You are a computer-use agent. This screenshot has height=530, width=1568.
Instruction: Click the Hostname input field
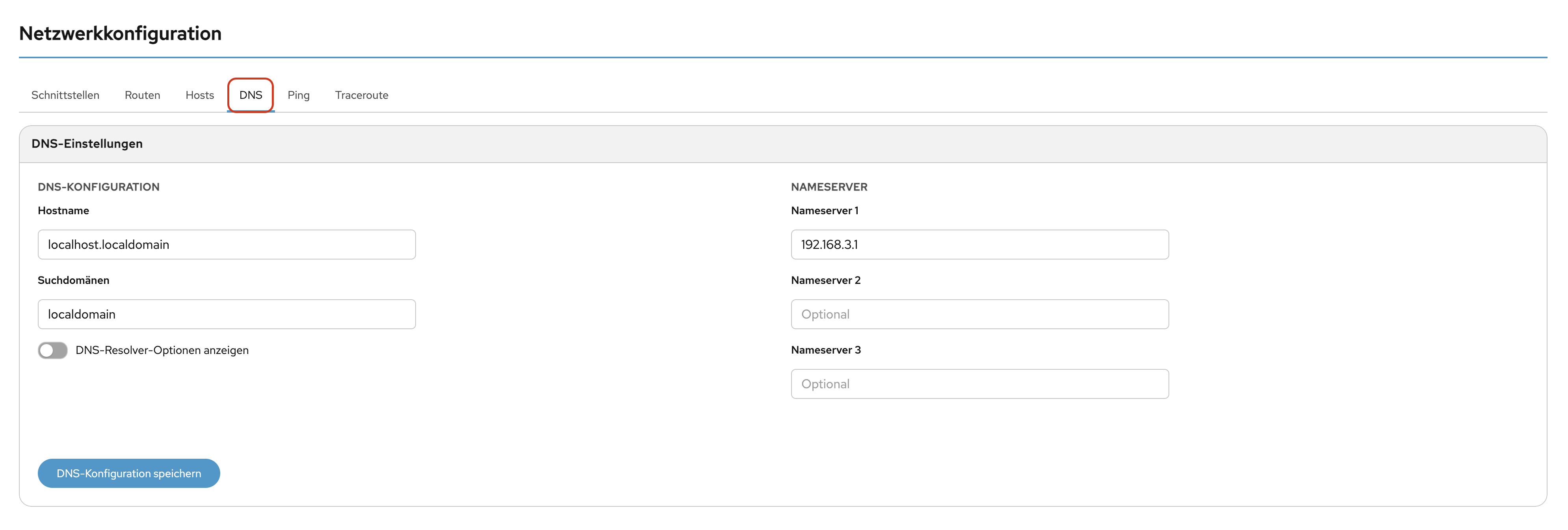pyautogui.click(x=227, y=245)
